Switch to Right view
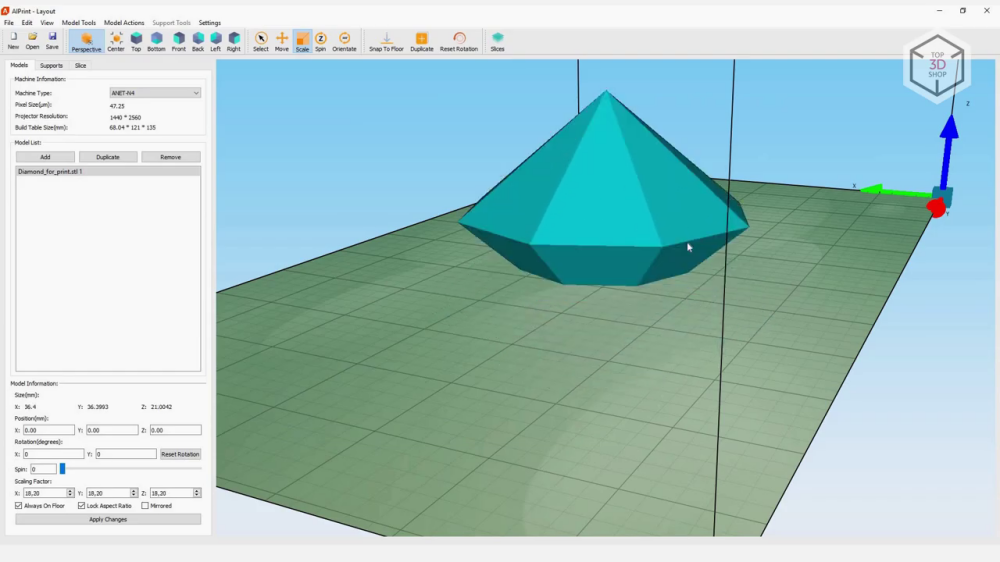This screenshot has height=562, width=1000. tap(234, 41)
